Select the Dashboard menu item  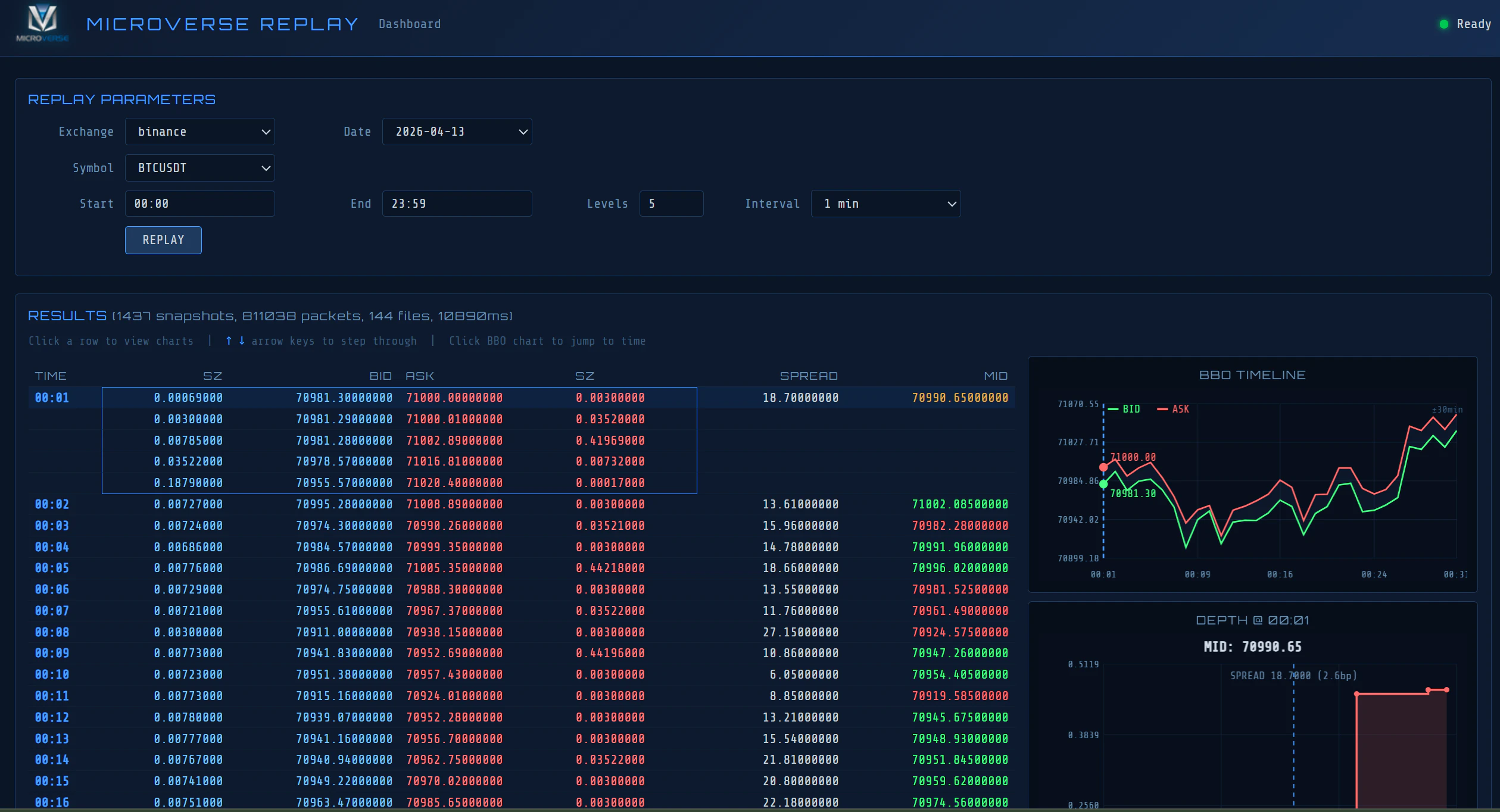point(409,24)
